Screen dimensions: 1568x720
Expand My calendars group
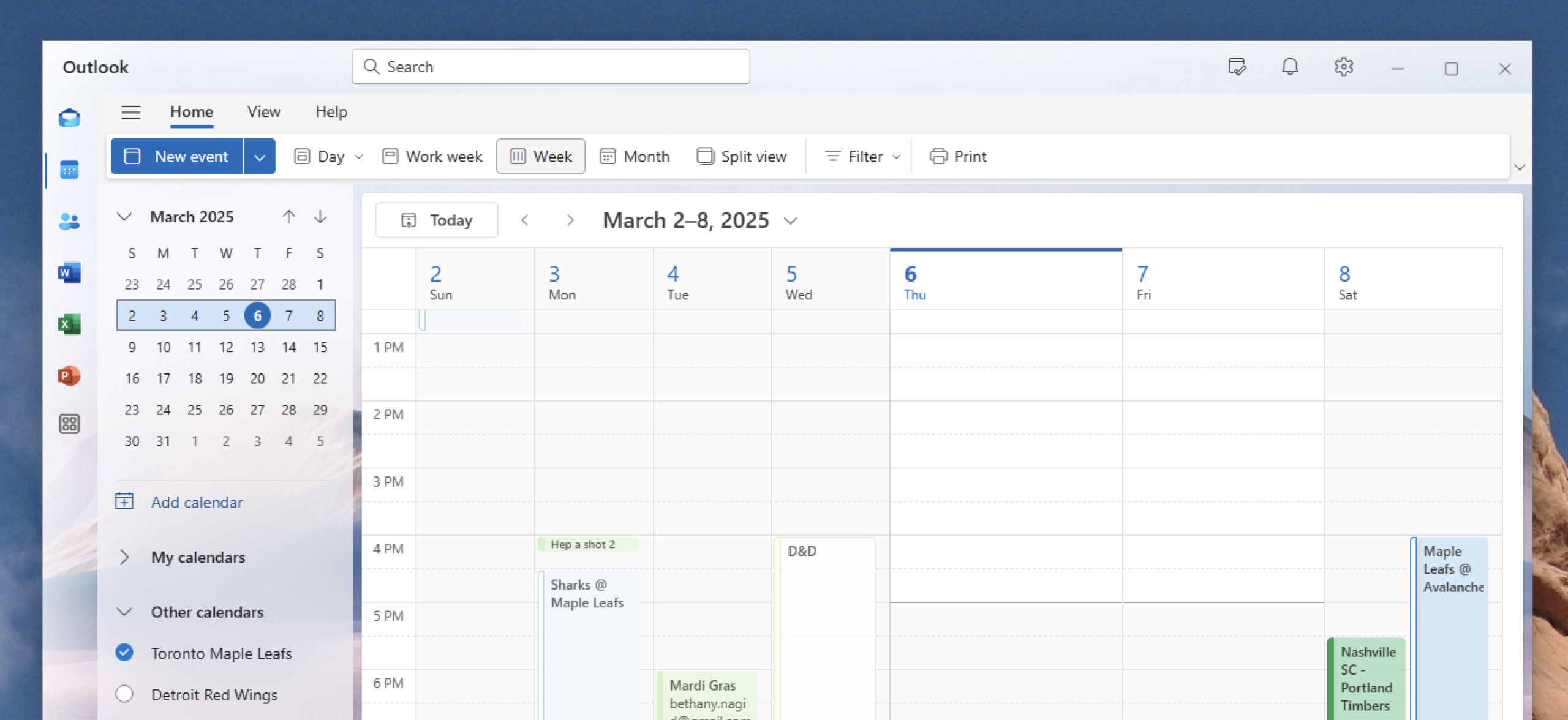124,557
